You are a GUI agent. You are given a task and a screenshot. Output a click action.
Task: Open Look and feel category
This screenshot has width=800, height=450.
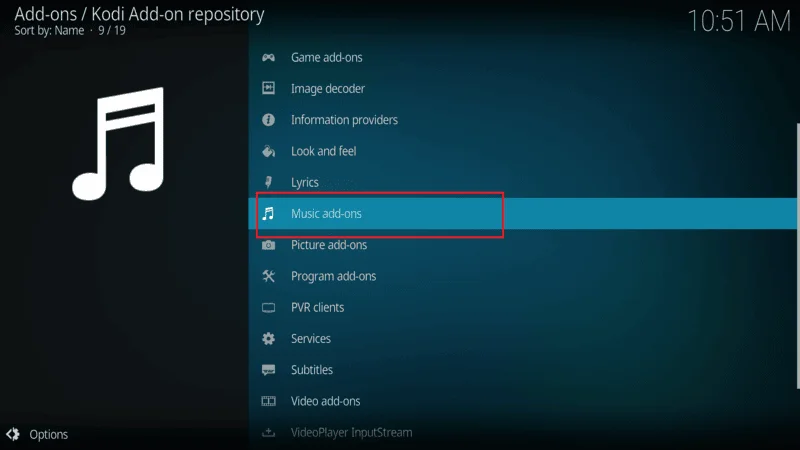pyautogui.click(x=522, y=151)
